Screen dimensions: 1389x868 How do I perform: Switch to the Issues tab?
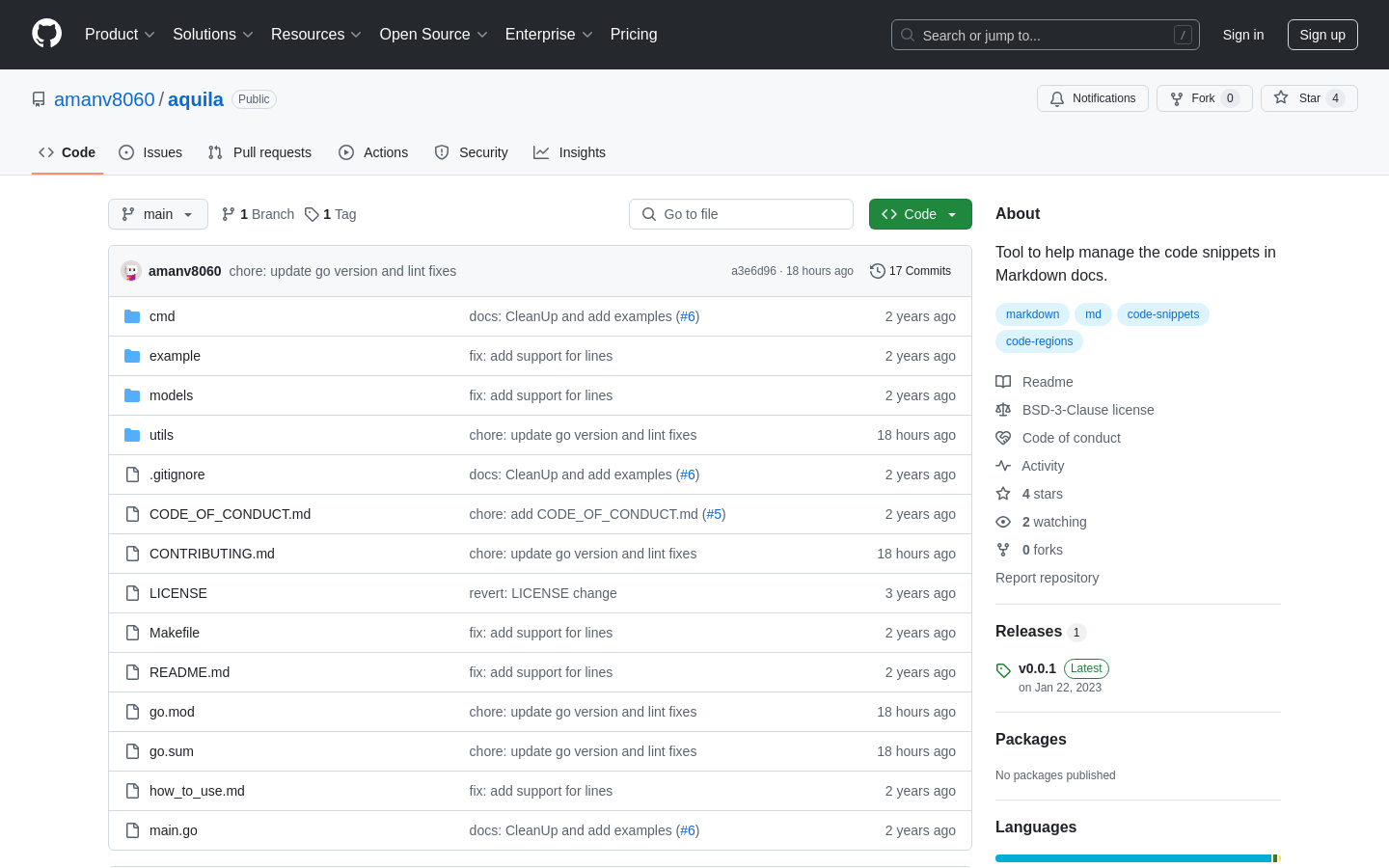tap(150, 152)
